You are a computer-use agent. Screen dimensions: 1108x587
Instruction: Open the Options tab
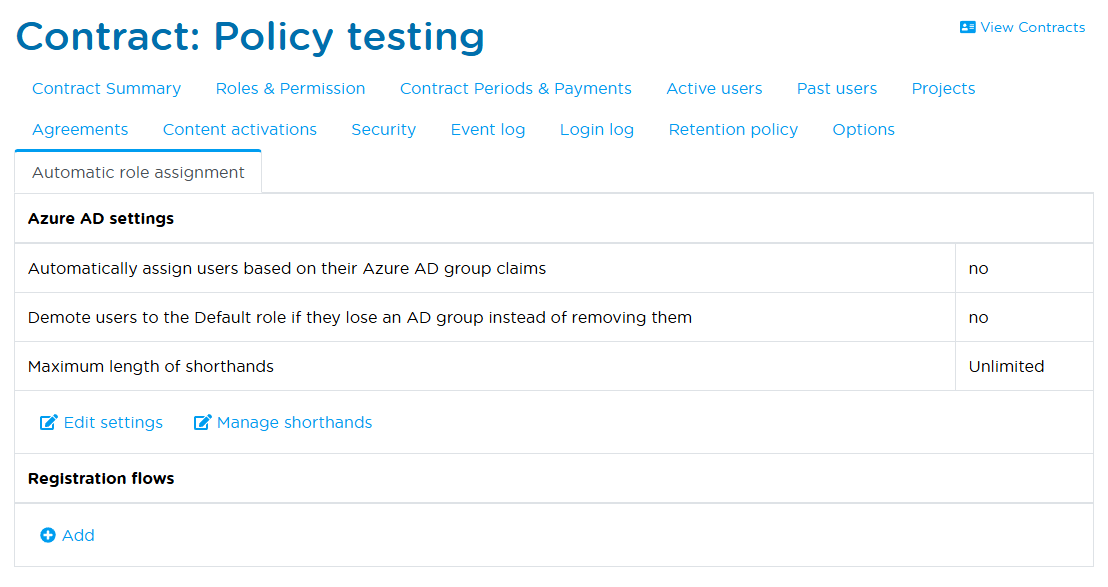(x=863, y=130)
